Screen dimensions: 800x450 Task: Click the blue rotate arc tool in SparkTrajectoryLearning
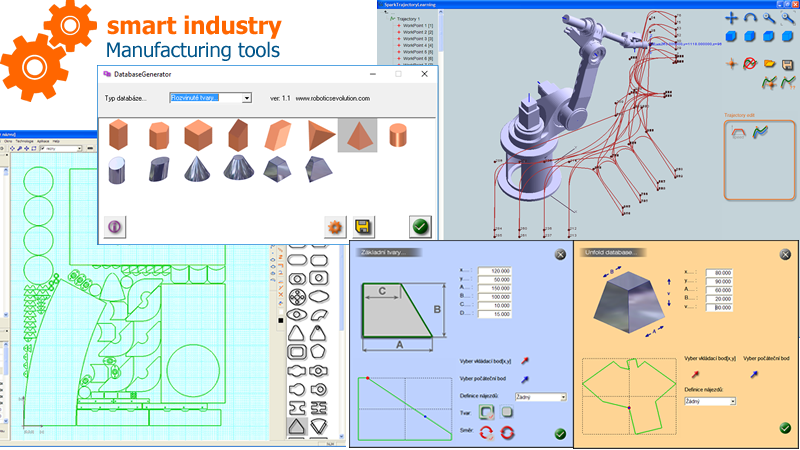click(750, 18)
